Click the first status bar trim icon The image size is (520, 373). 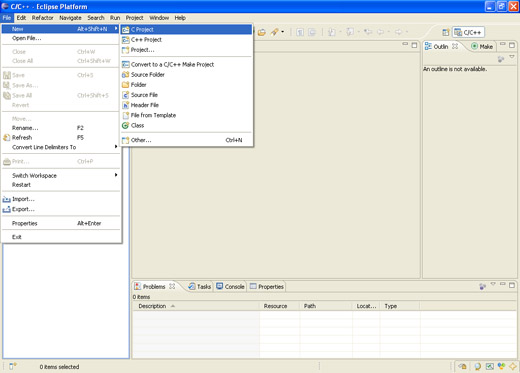tap(462, 366)
